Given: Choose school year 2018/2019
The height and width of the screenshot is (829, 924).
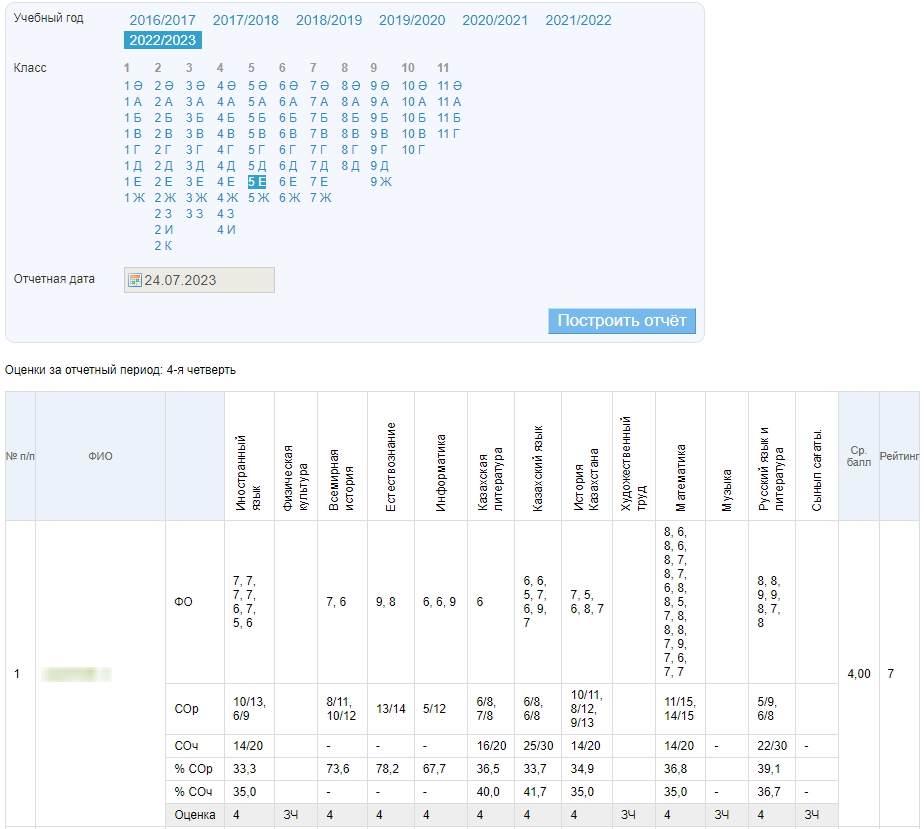Looking at the screenshot, I should point(329,20).
